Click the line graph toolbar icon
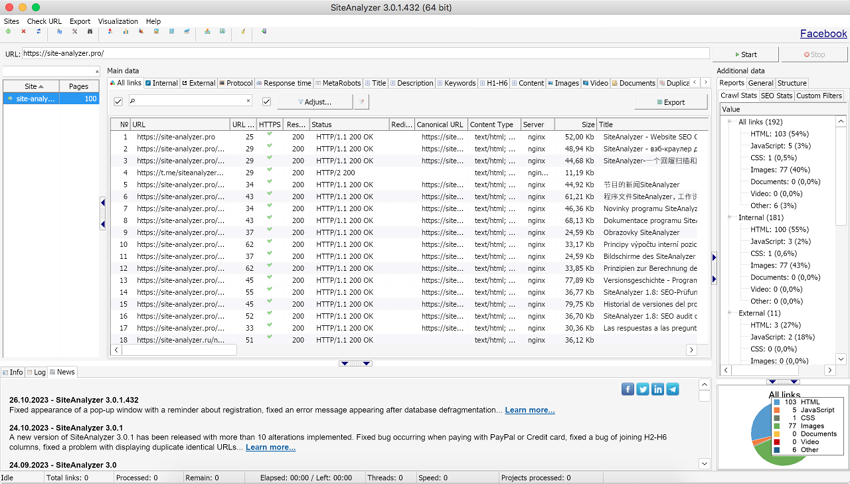This screenshot has height=484, width=850. (187, 31)
